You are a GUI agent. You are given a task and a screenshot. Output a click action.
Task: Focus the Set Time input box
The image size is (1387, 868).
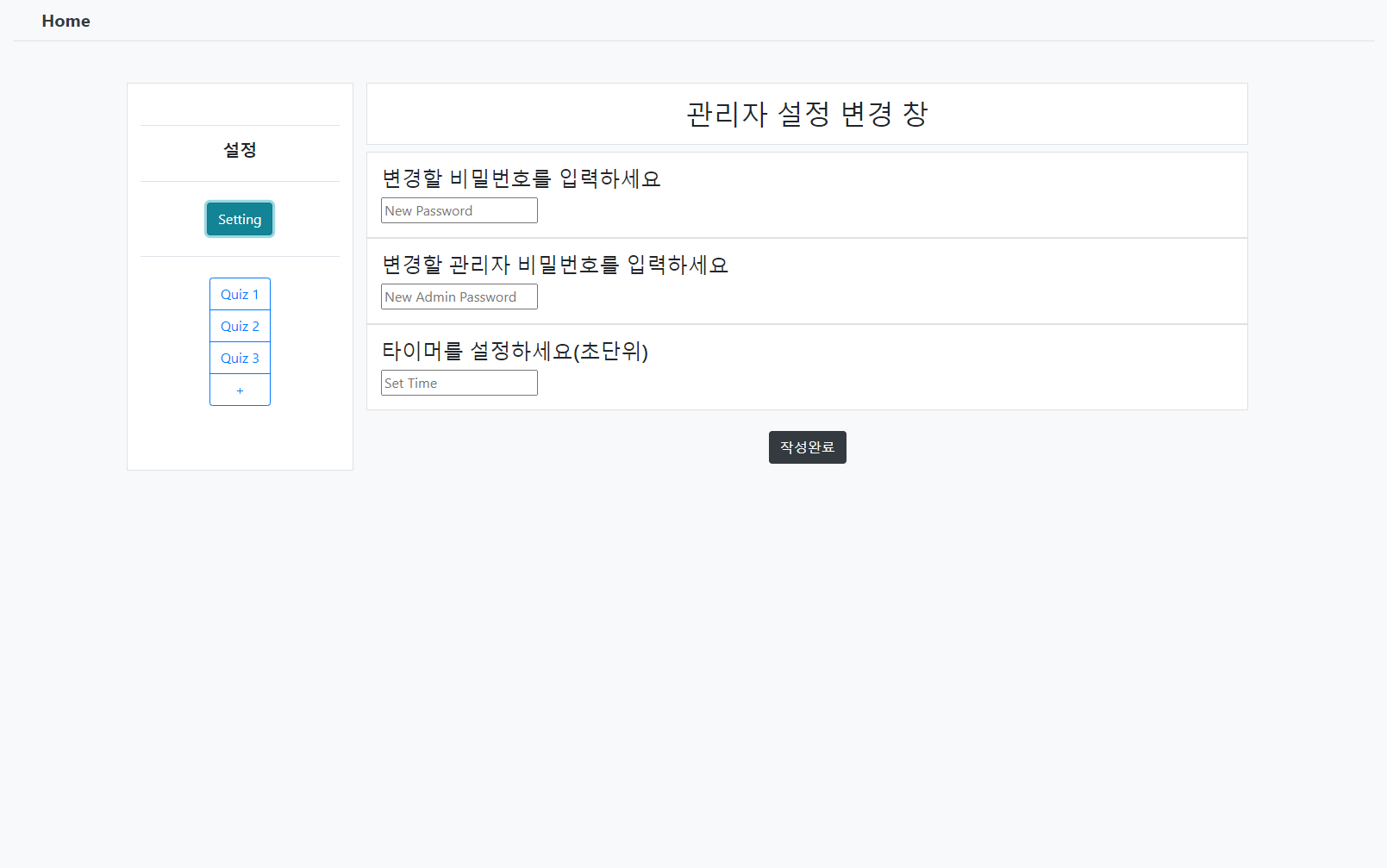point(459,383)
